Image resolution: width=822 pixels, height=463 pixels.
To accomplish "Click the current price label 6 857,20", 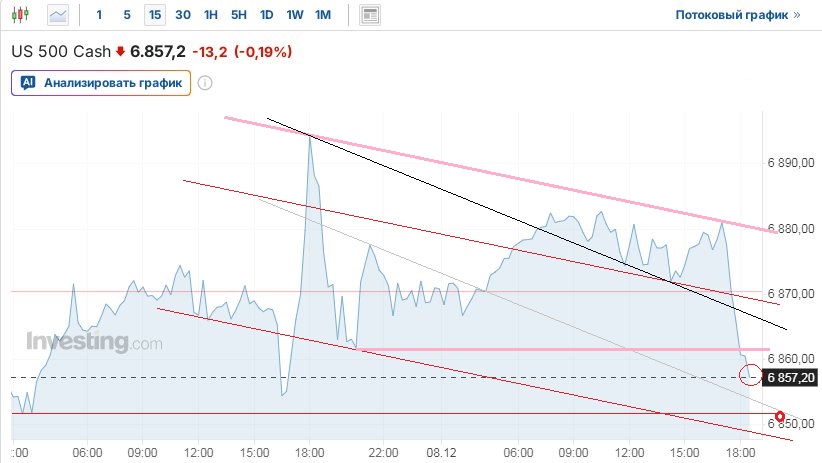I will pyautogui.click(x=791, y=377).
